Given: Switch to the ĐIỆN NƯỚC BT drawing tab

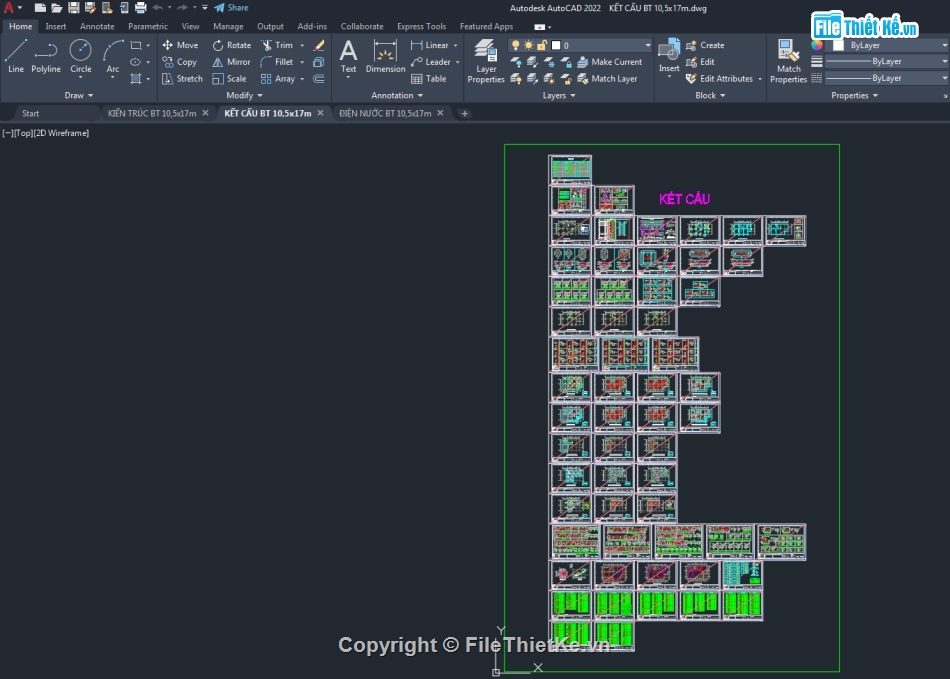Looking at the screenshot, I should pyautogui.click(x=390, y=113).
